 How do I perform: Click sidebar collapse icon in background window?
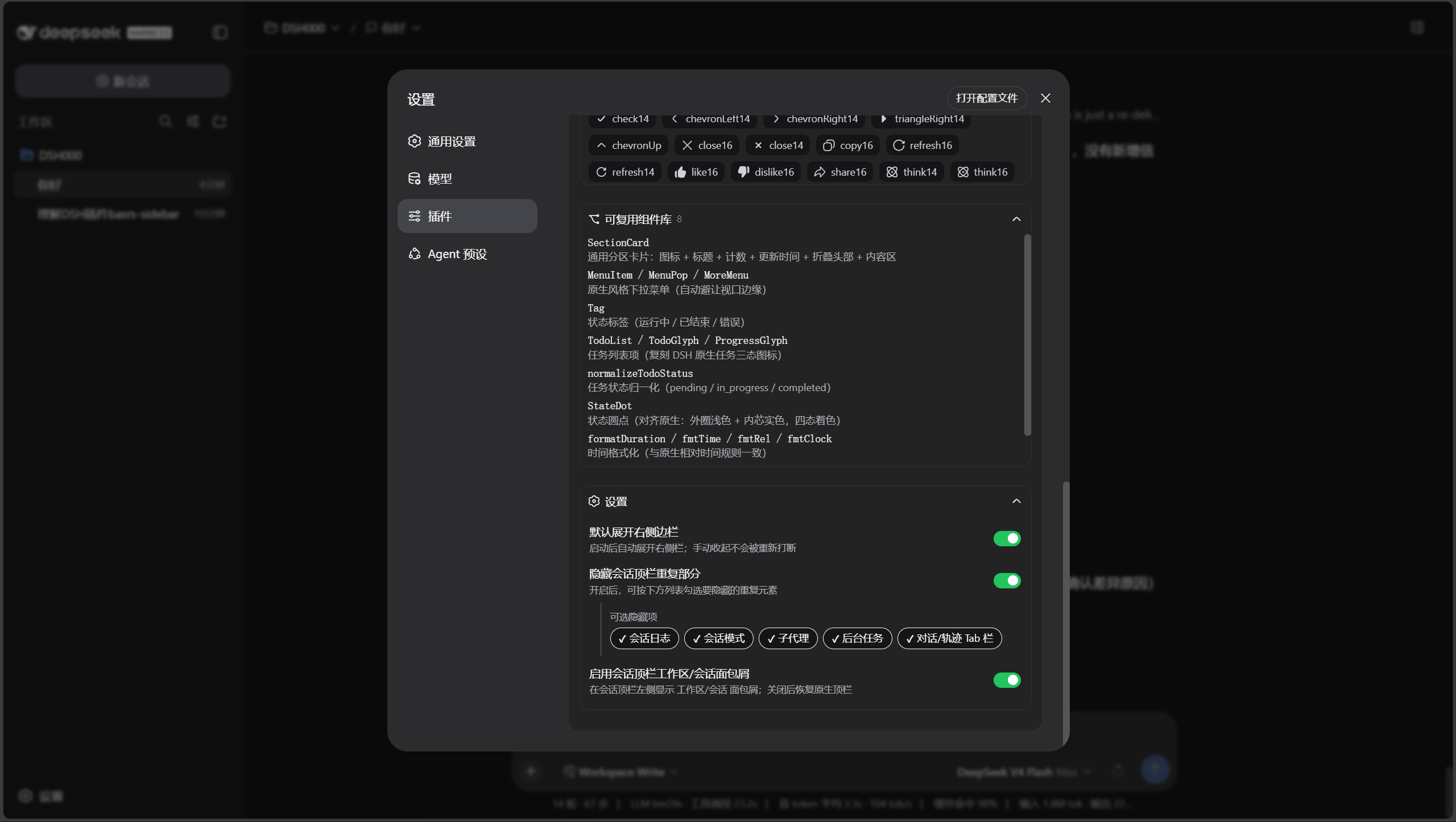(220, 32)
